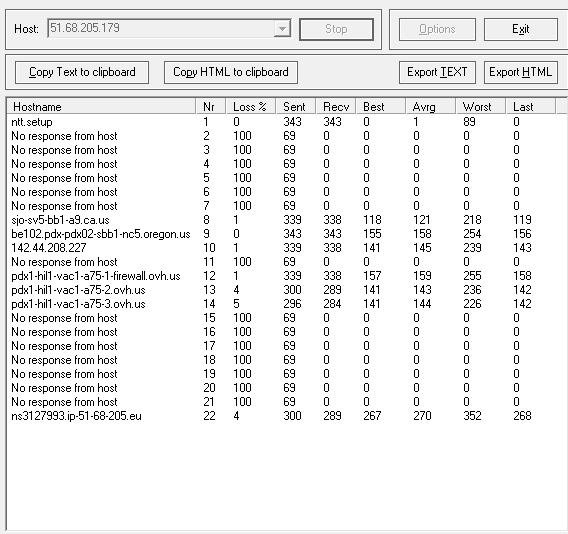Click the Sent column header

(296, 107)
